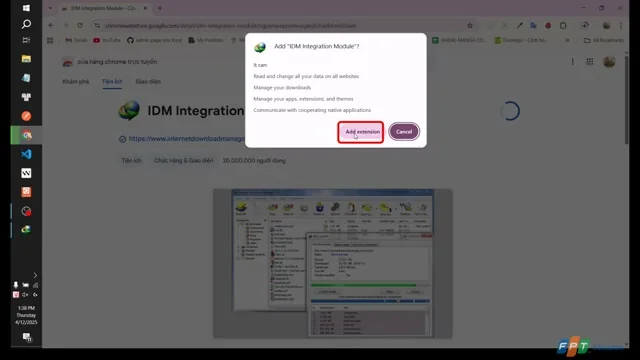Open the ANIME-MANGA bookmark

(x=459, y=40)
